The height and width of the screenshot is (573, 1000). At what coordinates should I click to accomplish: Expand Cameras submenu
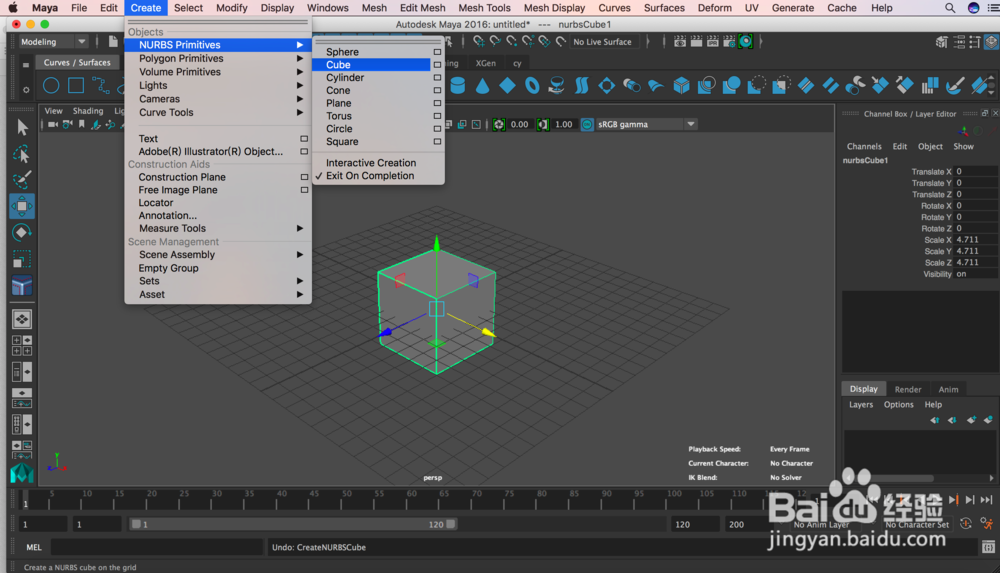coord(218,98)
